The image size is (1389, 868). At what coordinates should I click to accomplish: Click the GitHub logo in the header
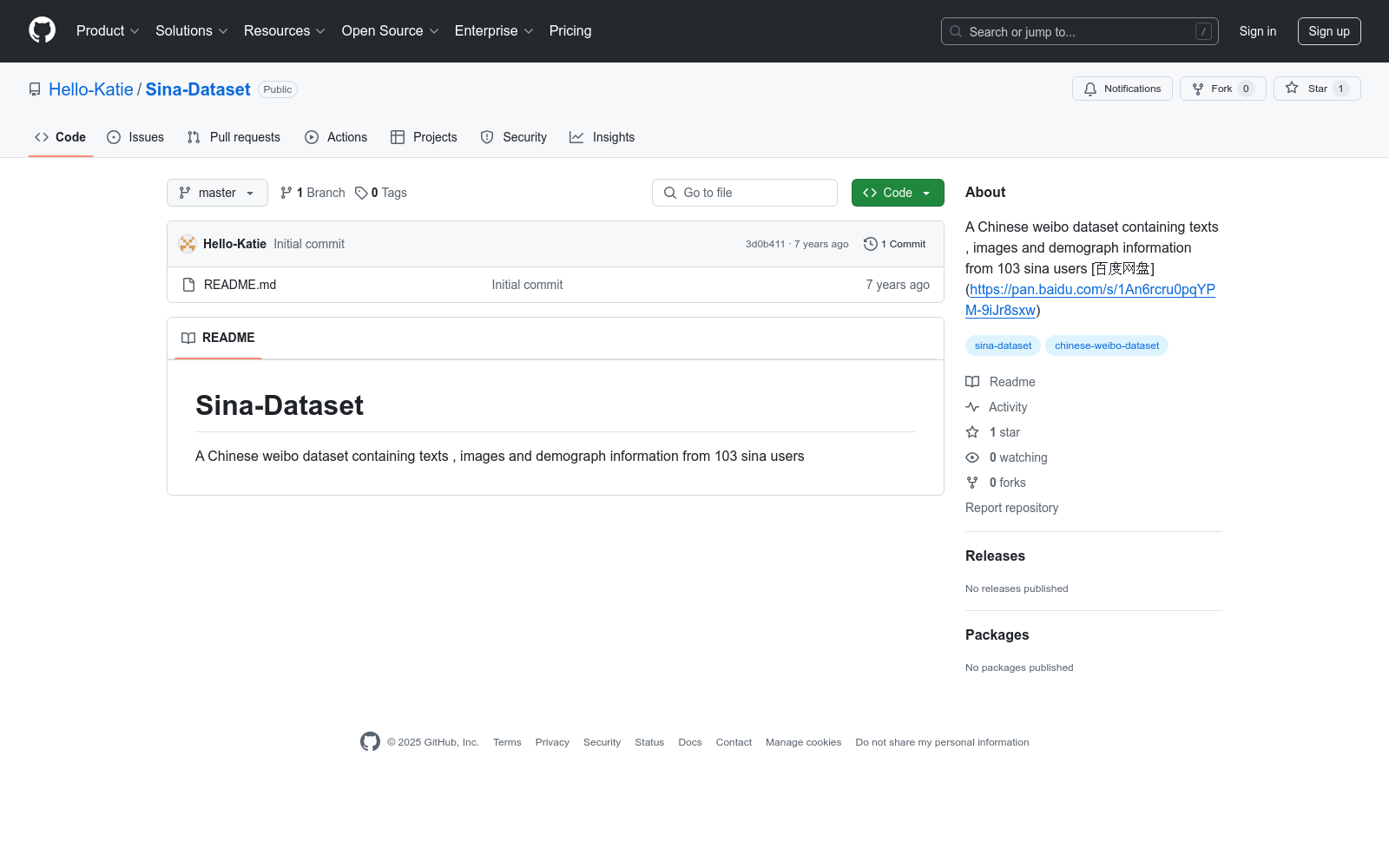[x=42, y=30]
